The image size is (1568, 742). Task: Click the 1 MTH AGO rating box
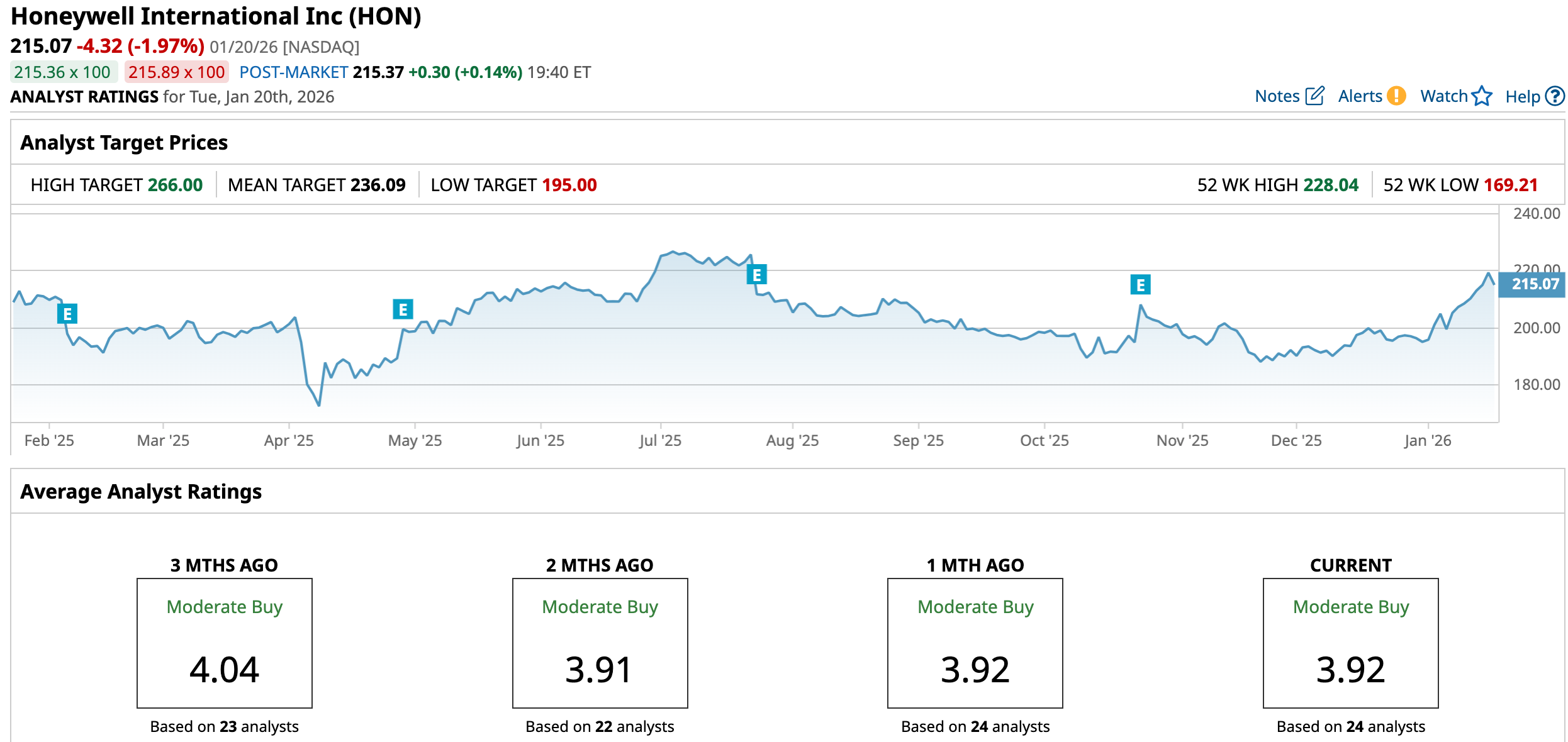click(x=975, y=643)
